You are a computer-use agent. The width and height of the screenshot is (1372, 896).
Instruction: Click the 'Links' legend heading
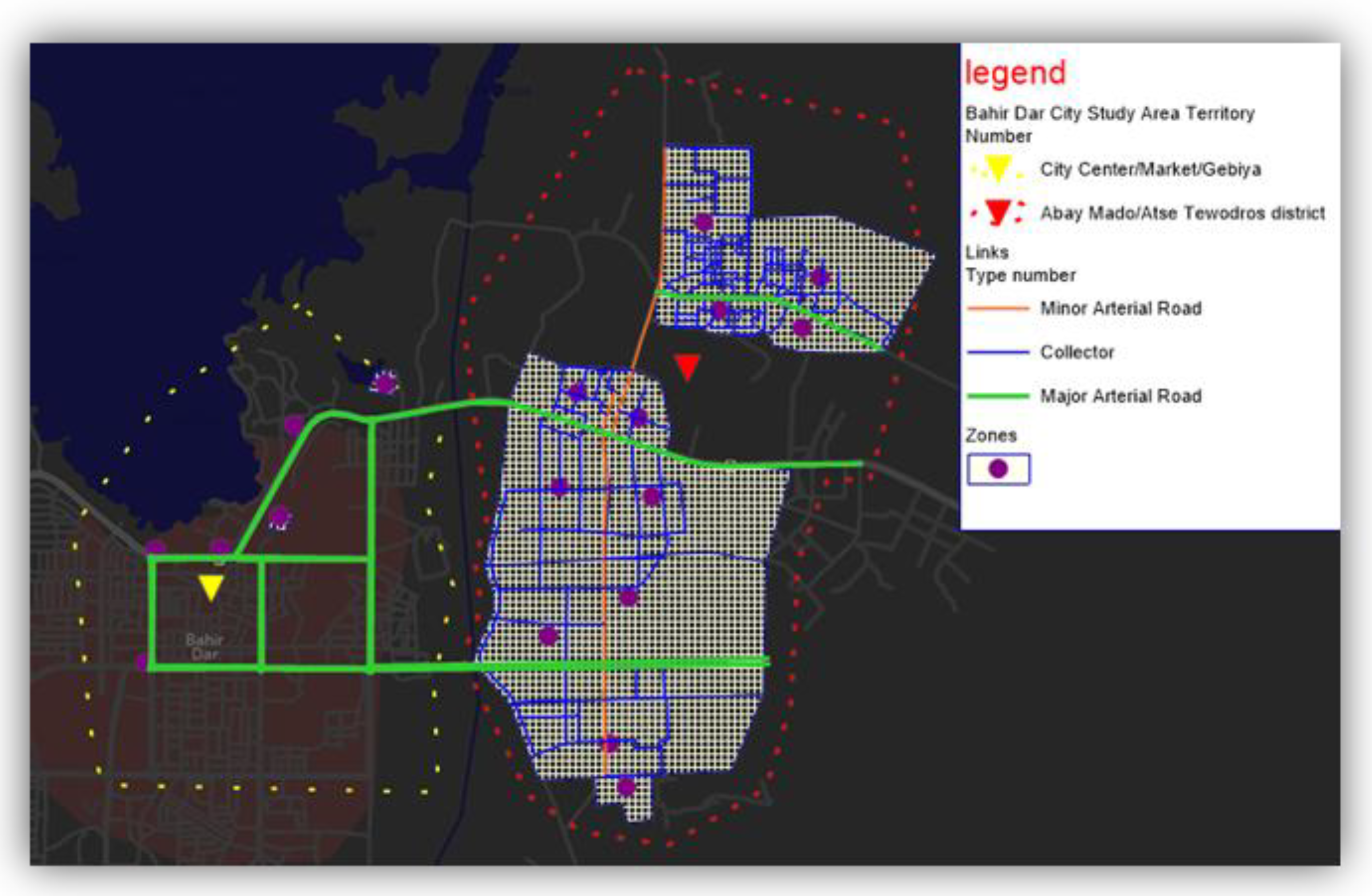point(987,252)
